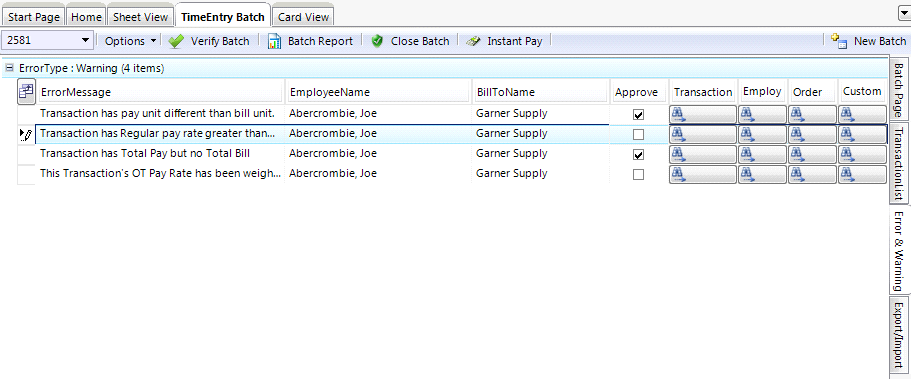This screenshot has width=911, height=379.
Task: Open the column chooser icon beside ErrorMessage
Action: pos(26,92)
